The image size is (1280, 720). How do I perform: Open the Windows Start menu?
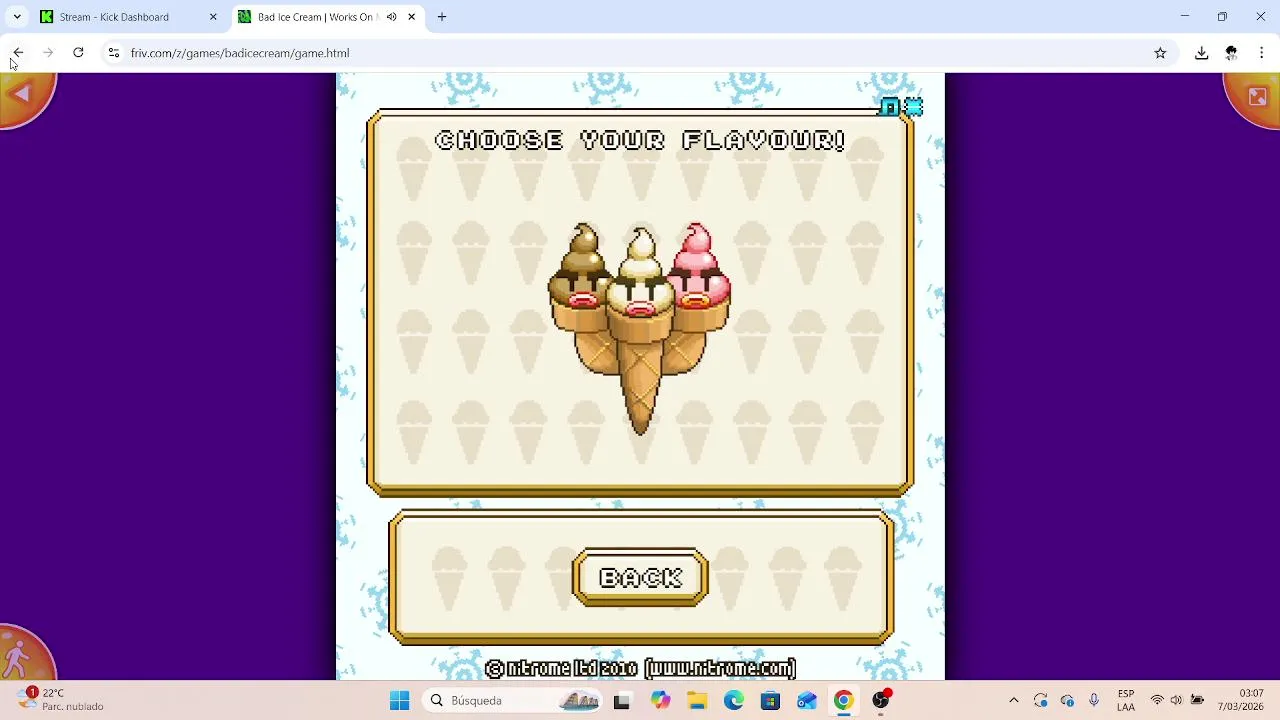coord(399,701)
